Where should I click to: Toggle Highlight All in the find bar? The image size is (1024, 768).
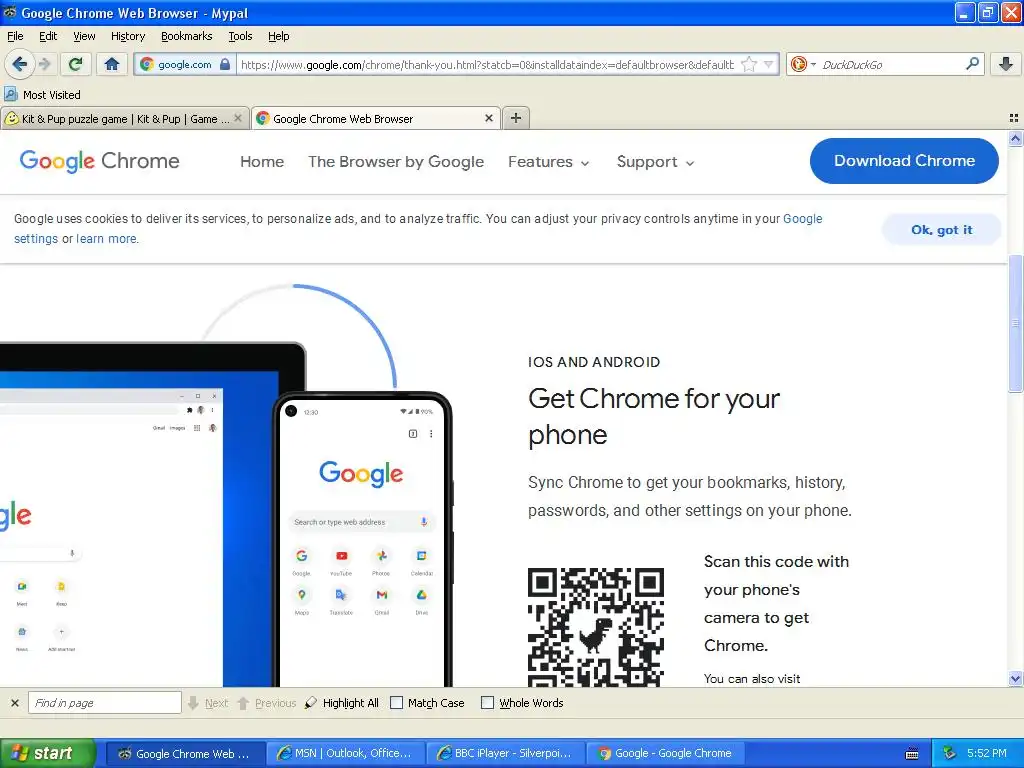click(342, 703)
